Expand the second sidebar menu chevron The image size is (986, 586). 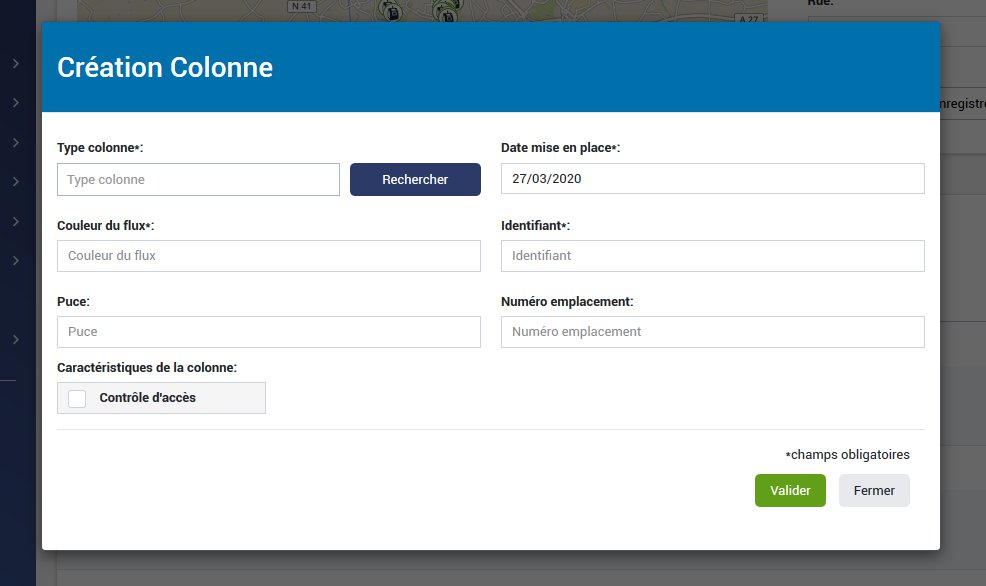(15, 99)
